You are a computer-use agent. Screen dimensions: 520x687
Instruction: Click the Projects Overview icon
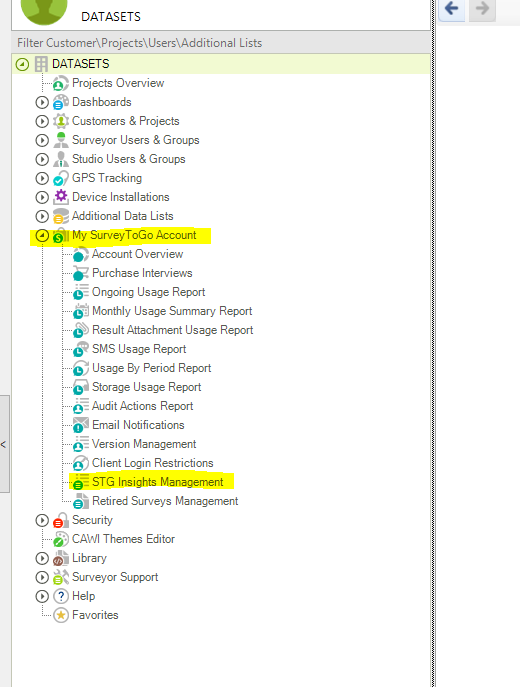click(x=60, y=83)
